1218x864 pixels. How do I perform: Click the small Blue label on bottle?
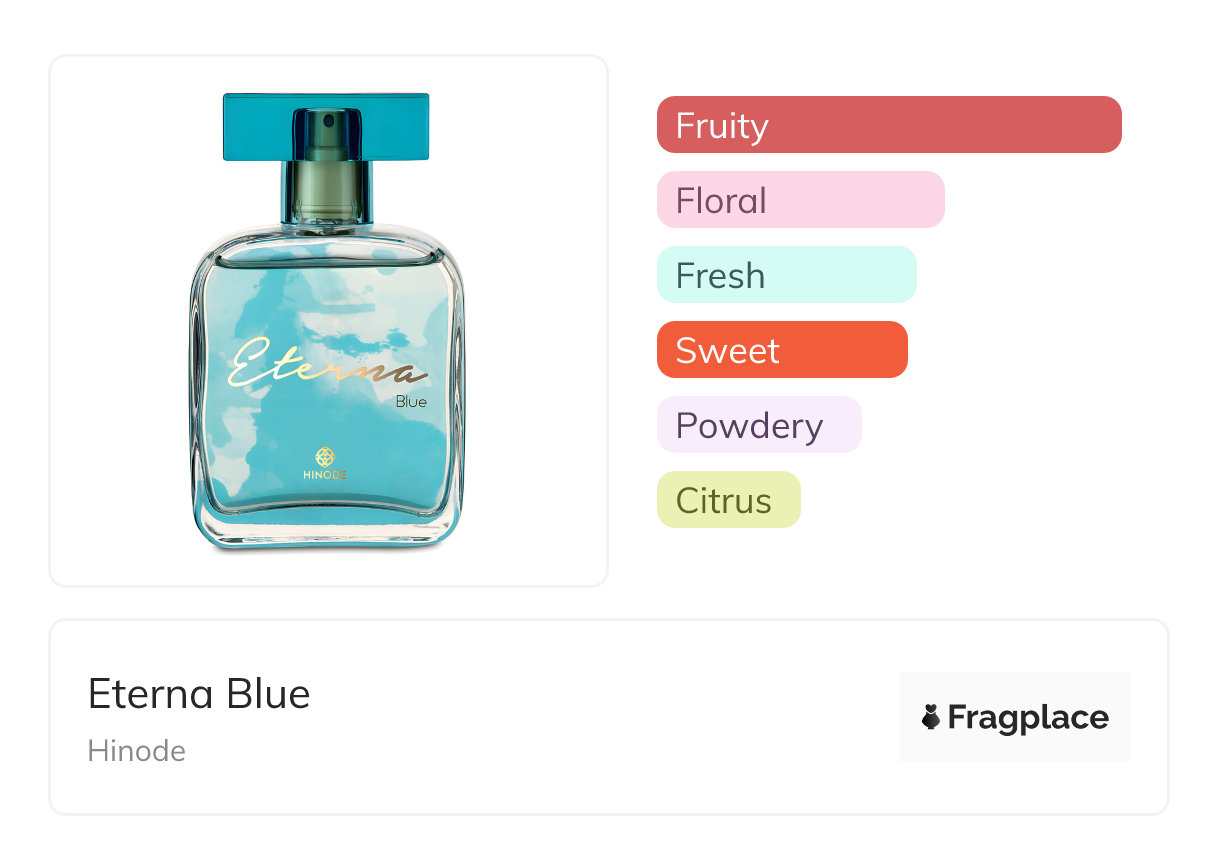pyautogui.click(x=411, y=402)
